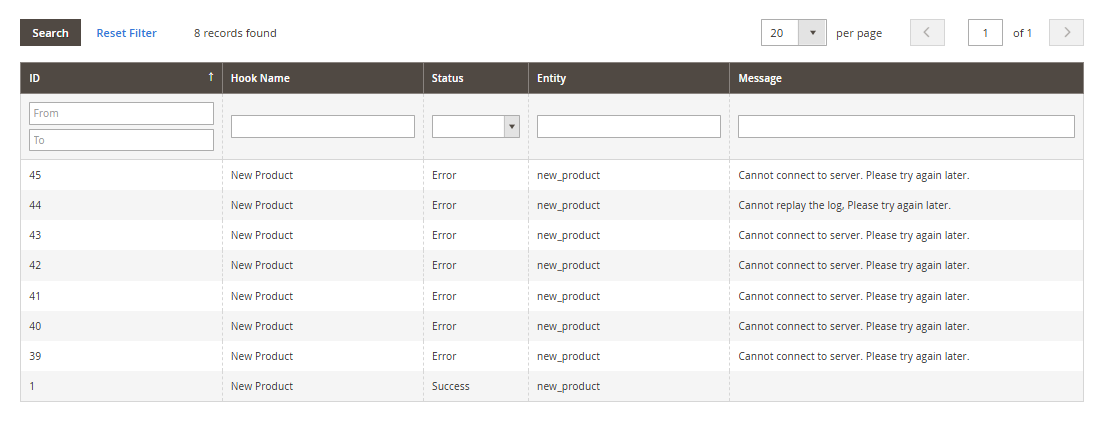Click the ID To filter field
The height and width of the screenshot is (436, 1115).
(x=121, y=140)
